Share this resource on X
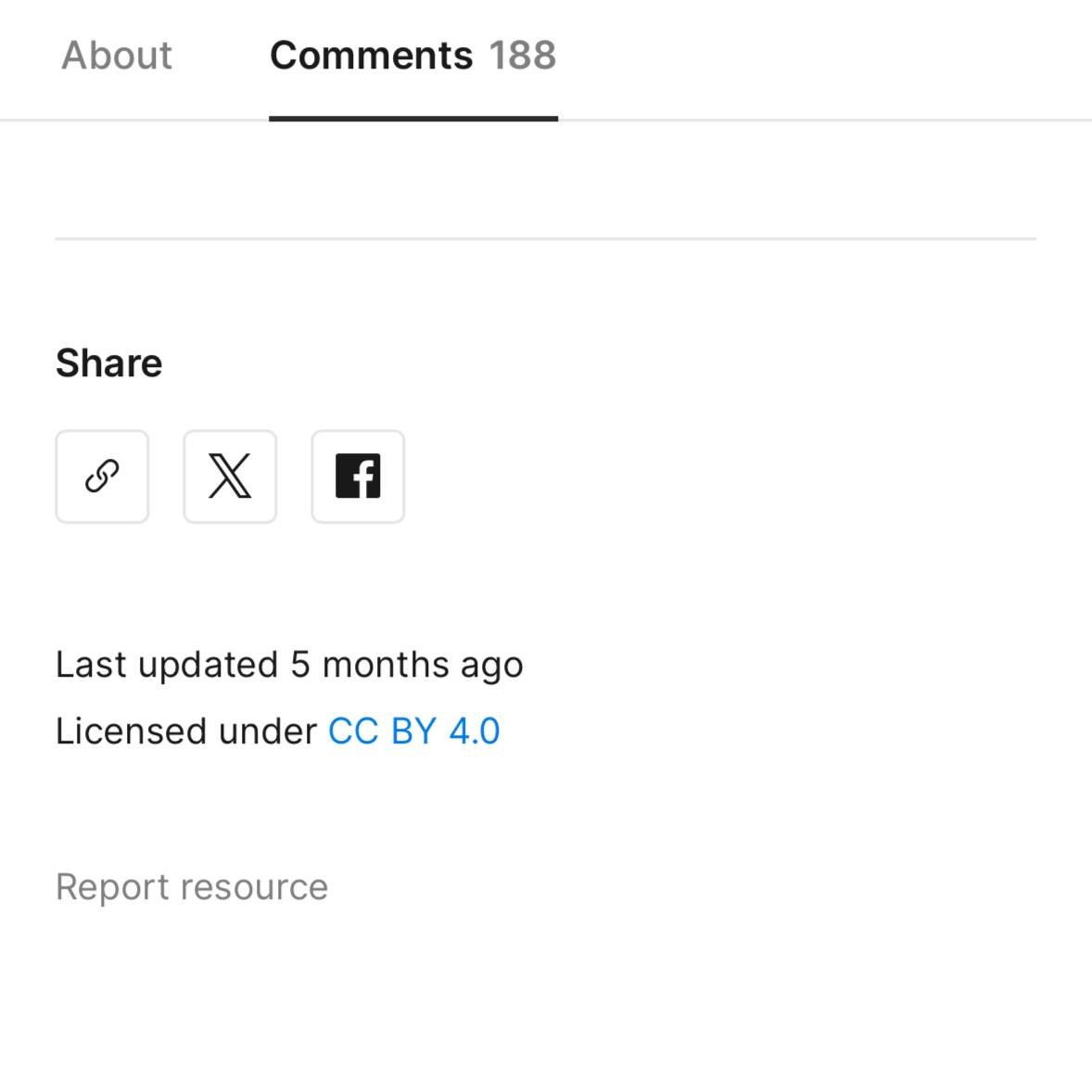1092x1092 pixels. 230,476
